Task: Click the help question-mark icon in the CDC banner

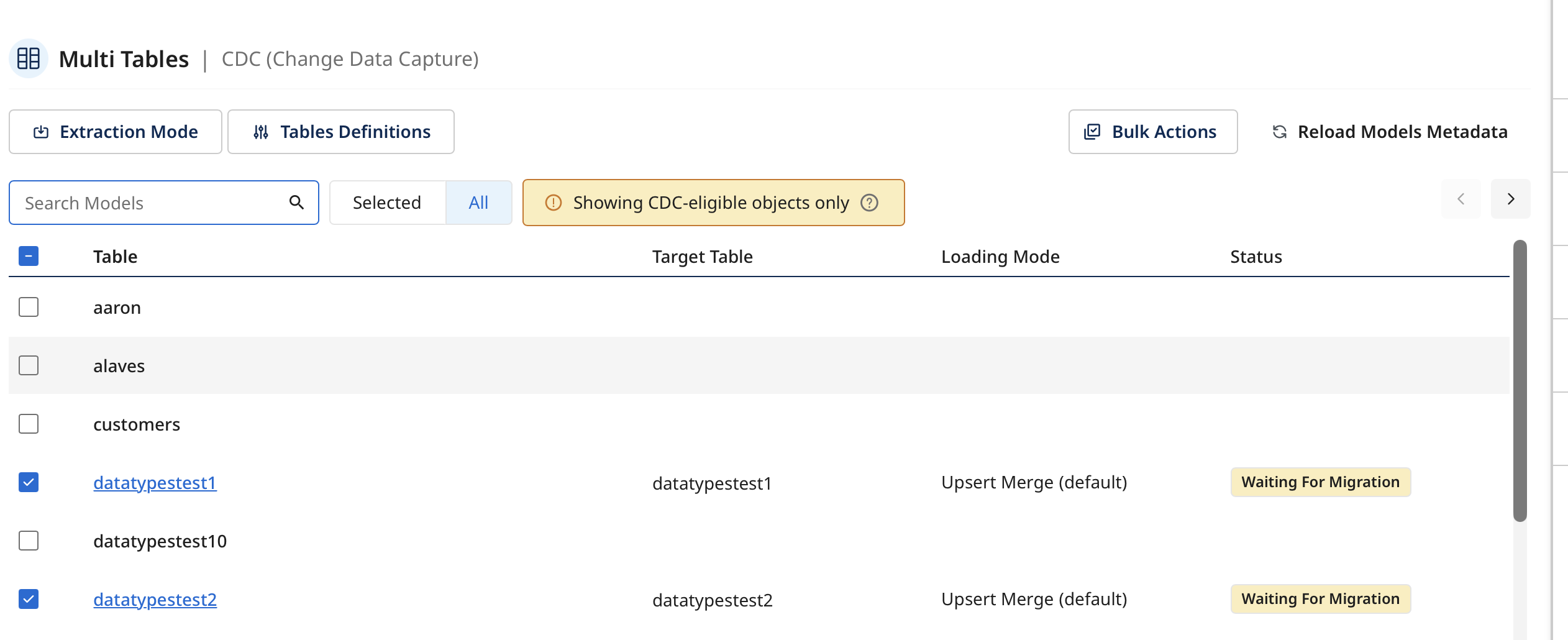Action: pyautogui.click(x=869, y=203)
